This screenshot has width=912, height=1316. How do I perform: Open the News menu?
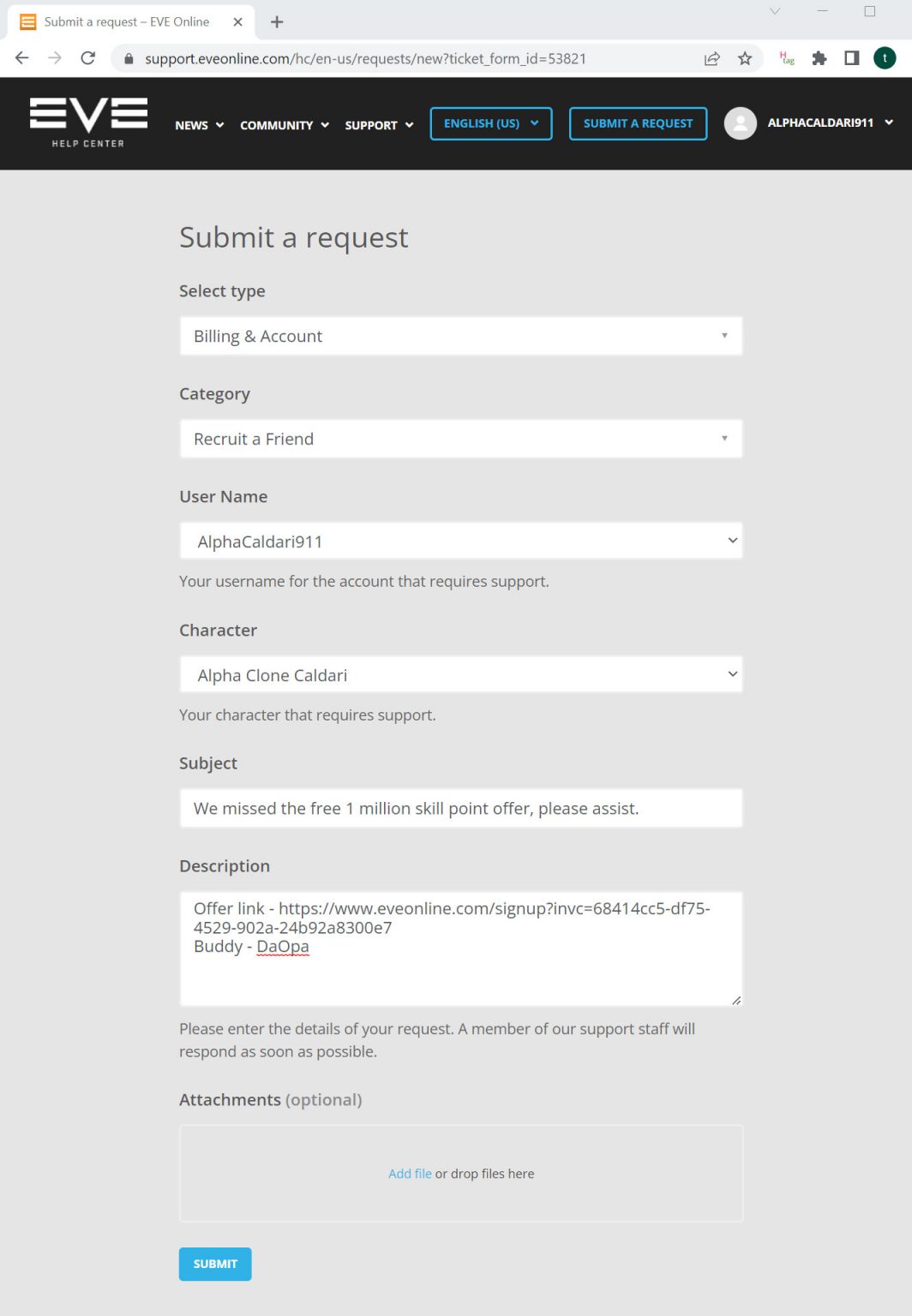(x=199, y=125)
